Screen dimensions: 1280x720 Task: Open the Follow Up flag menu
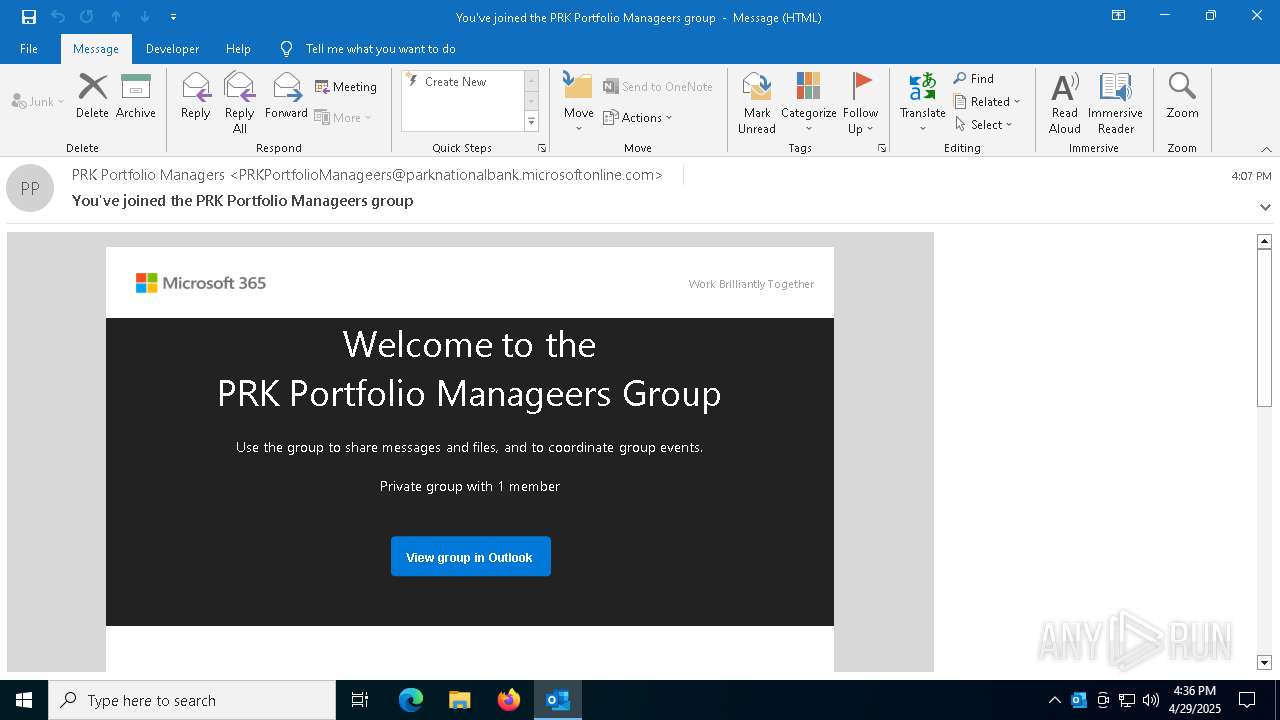[x=860, y=103]
